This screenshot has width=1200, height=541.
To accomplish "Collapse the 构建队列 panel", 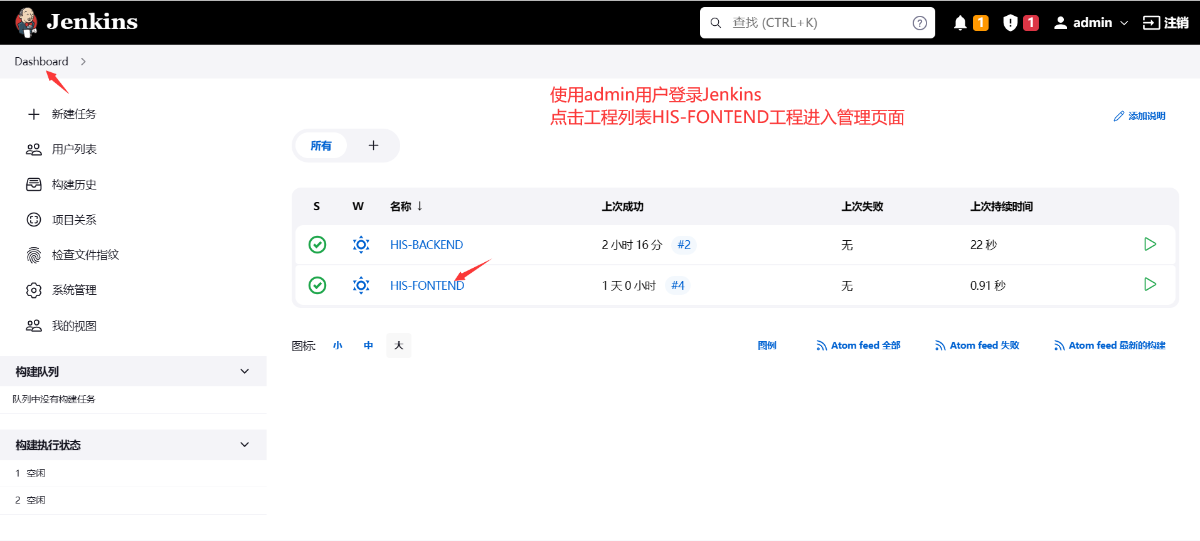I will tap(245, 371).
